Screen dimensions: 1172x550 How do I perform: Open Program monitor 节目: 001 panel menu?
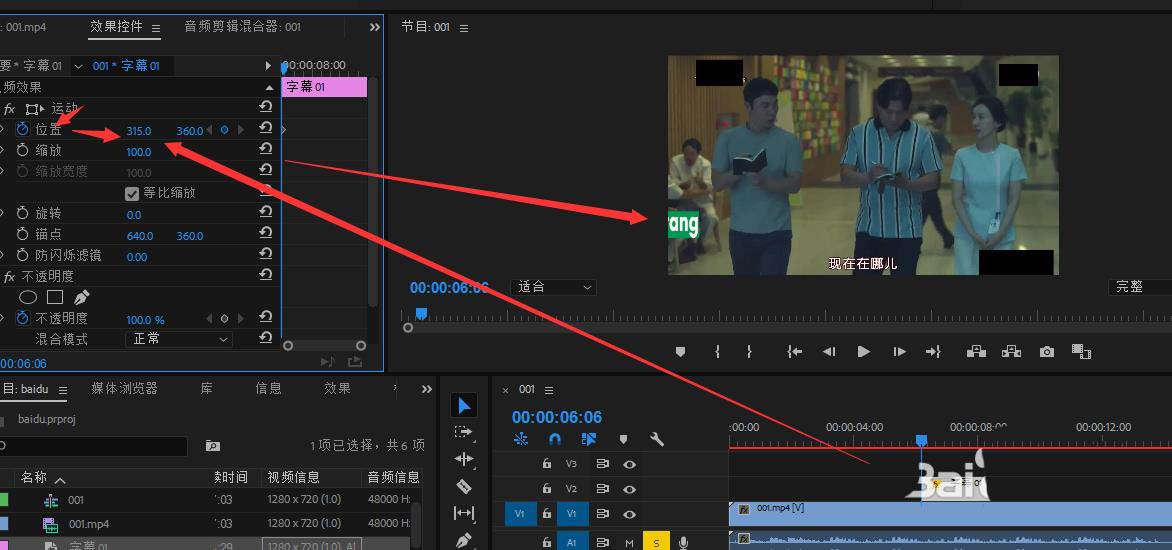pyautogui.click(x=463, y=28)
